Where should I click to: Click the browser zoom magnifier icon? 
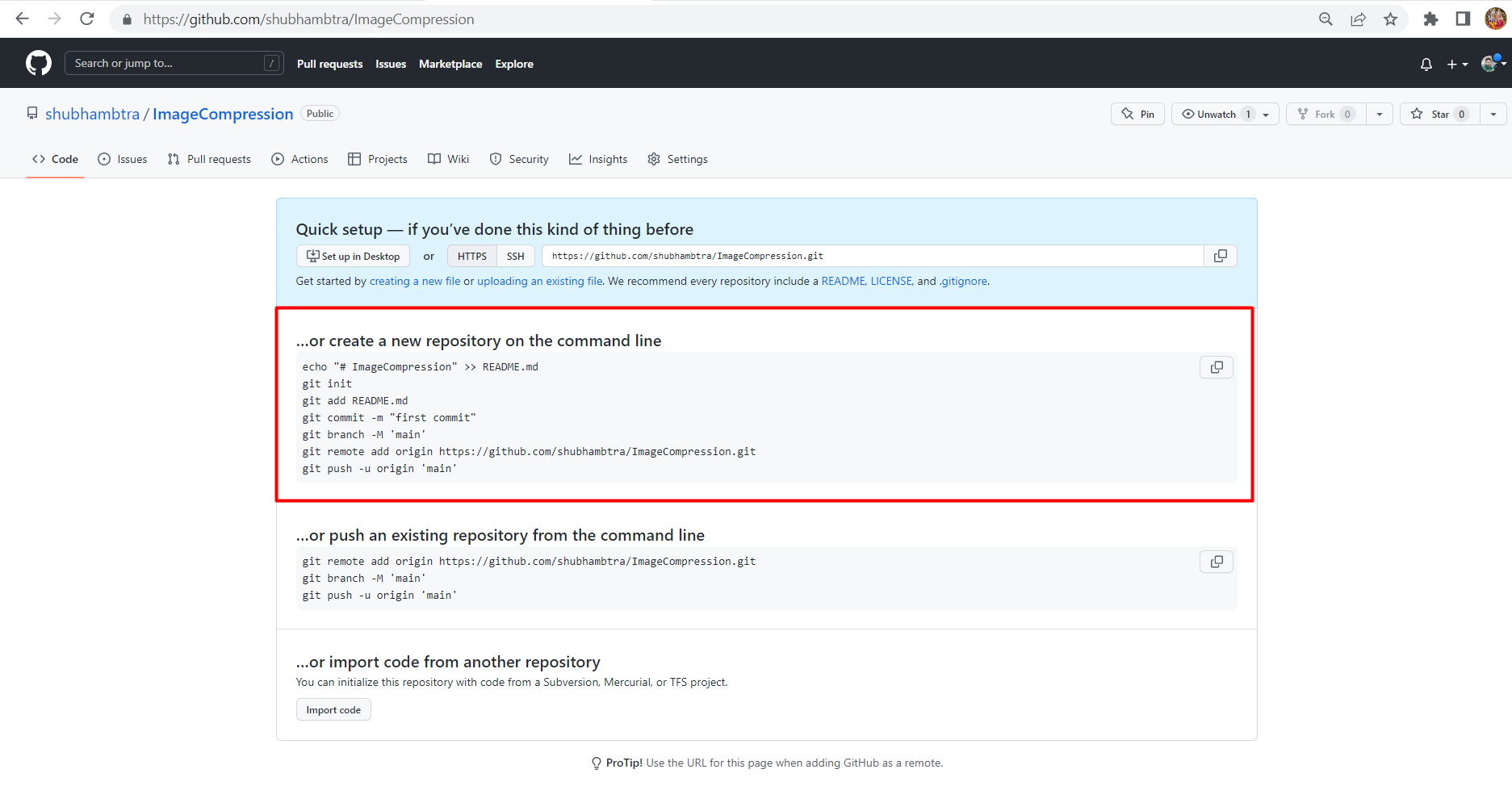point(1326,19)
